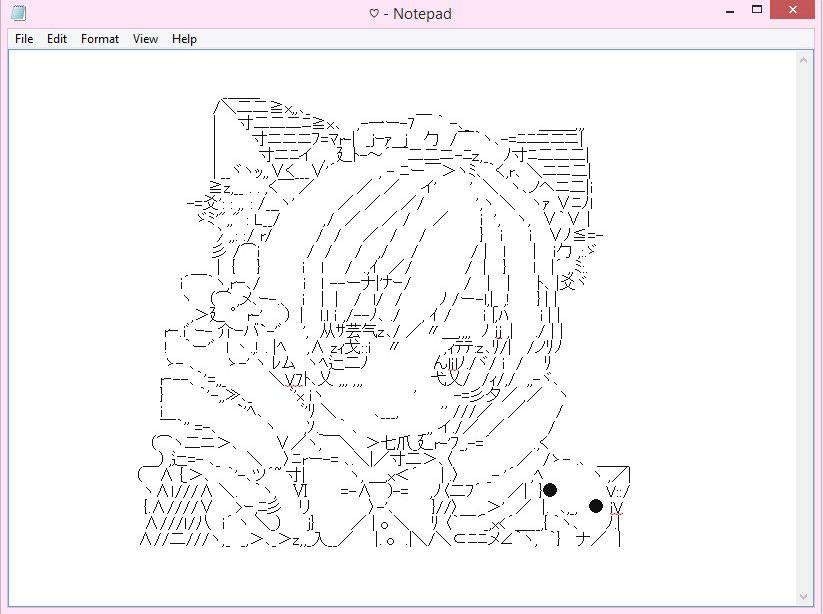Minimize the Notepad window
The image size is (823, 614).
point(730,10)
